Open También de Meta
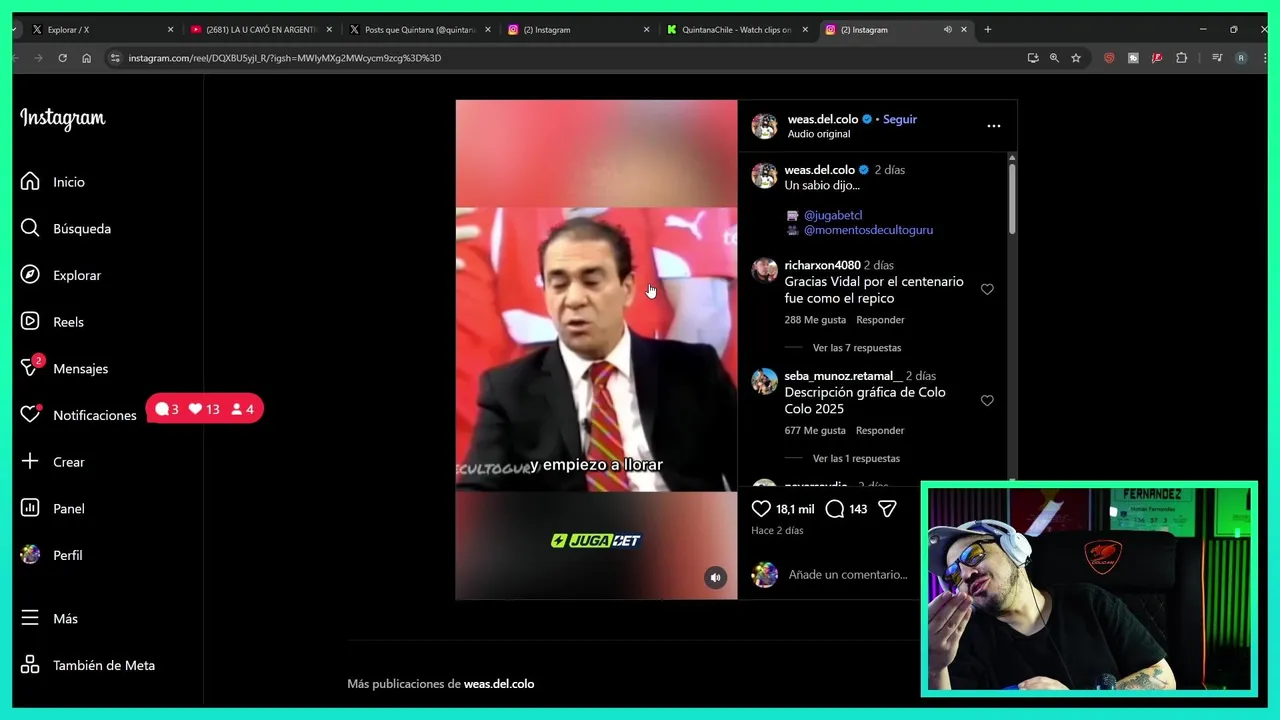This screenshot has height=720, width=1280. click(88, 665)
